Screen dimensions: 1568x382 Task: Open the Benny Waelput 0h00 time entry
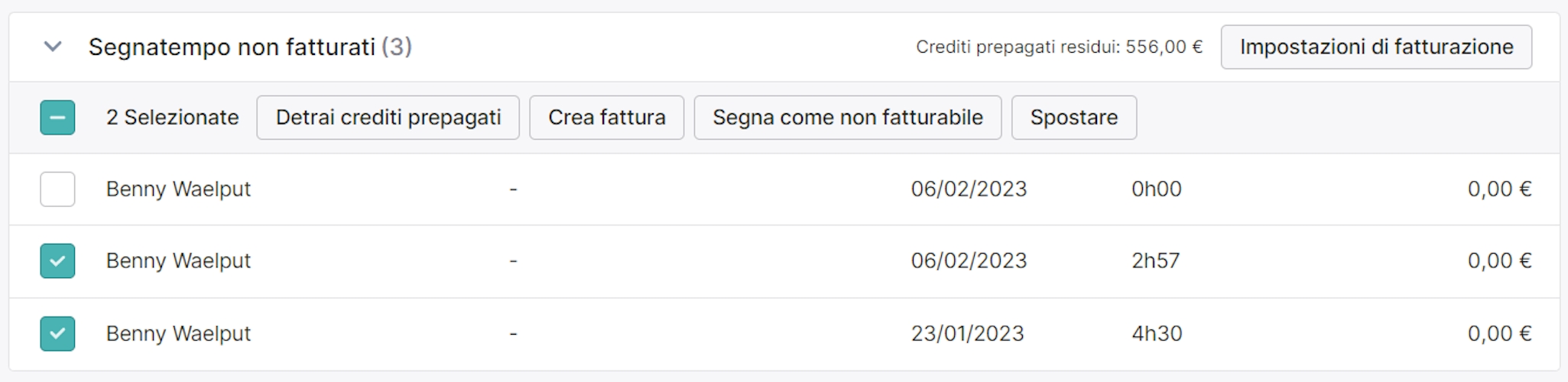click(178, 189)
